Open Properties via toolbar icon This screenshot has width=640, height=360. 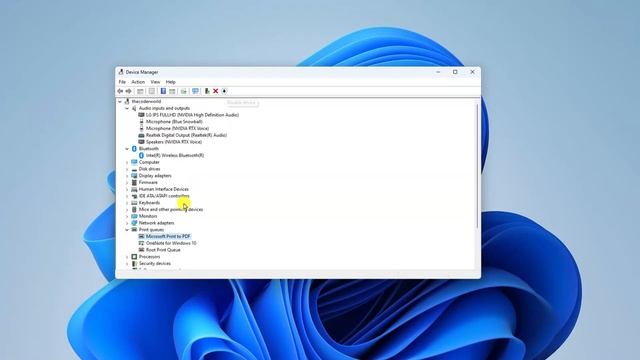[x=152, y=91]
